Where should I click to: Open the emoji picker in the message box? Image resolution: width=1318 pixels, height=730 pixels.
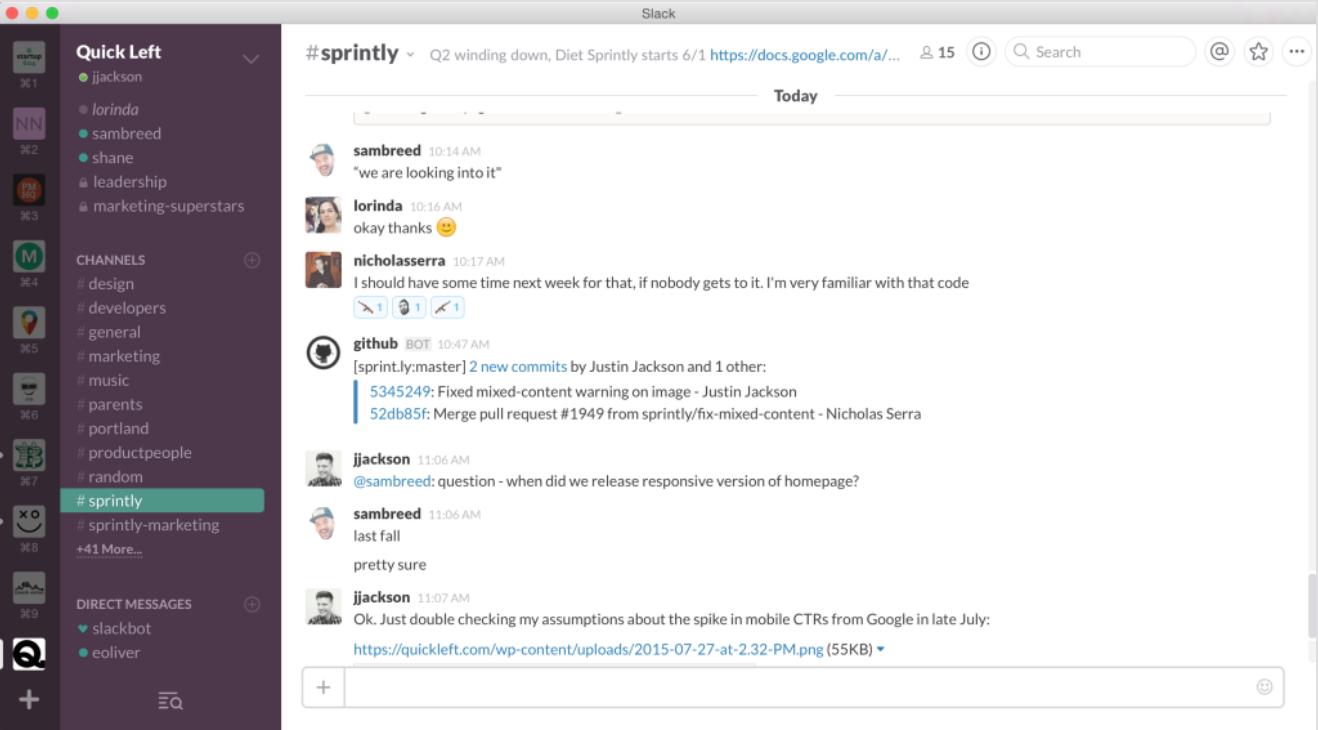[1264, 687]
